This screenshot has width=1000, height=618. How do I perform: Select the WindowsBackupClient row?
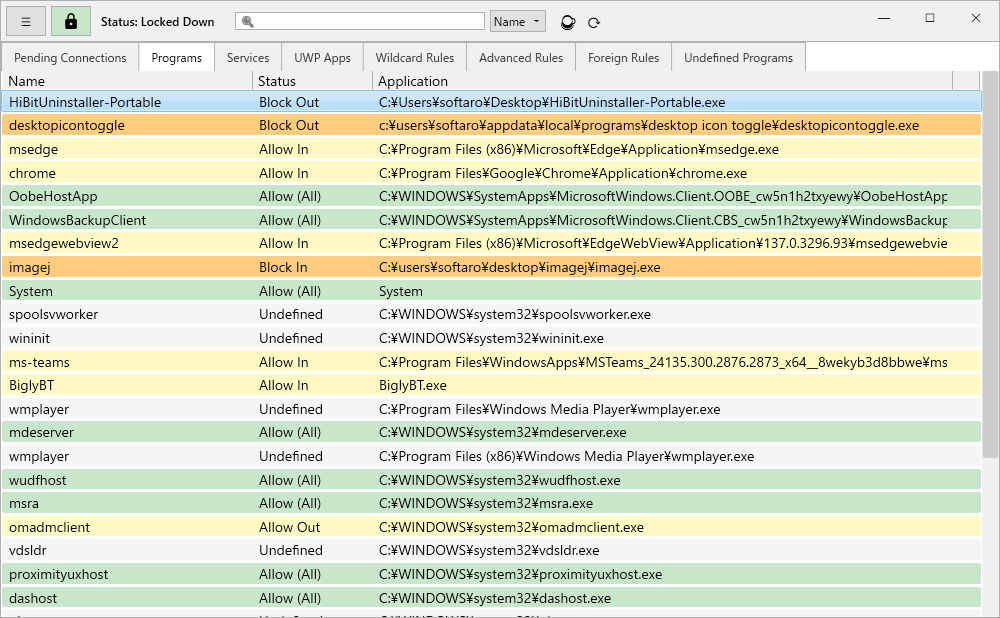(x=491, y=220)
